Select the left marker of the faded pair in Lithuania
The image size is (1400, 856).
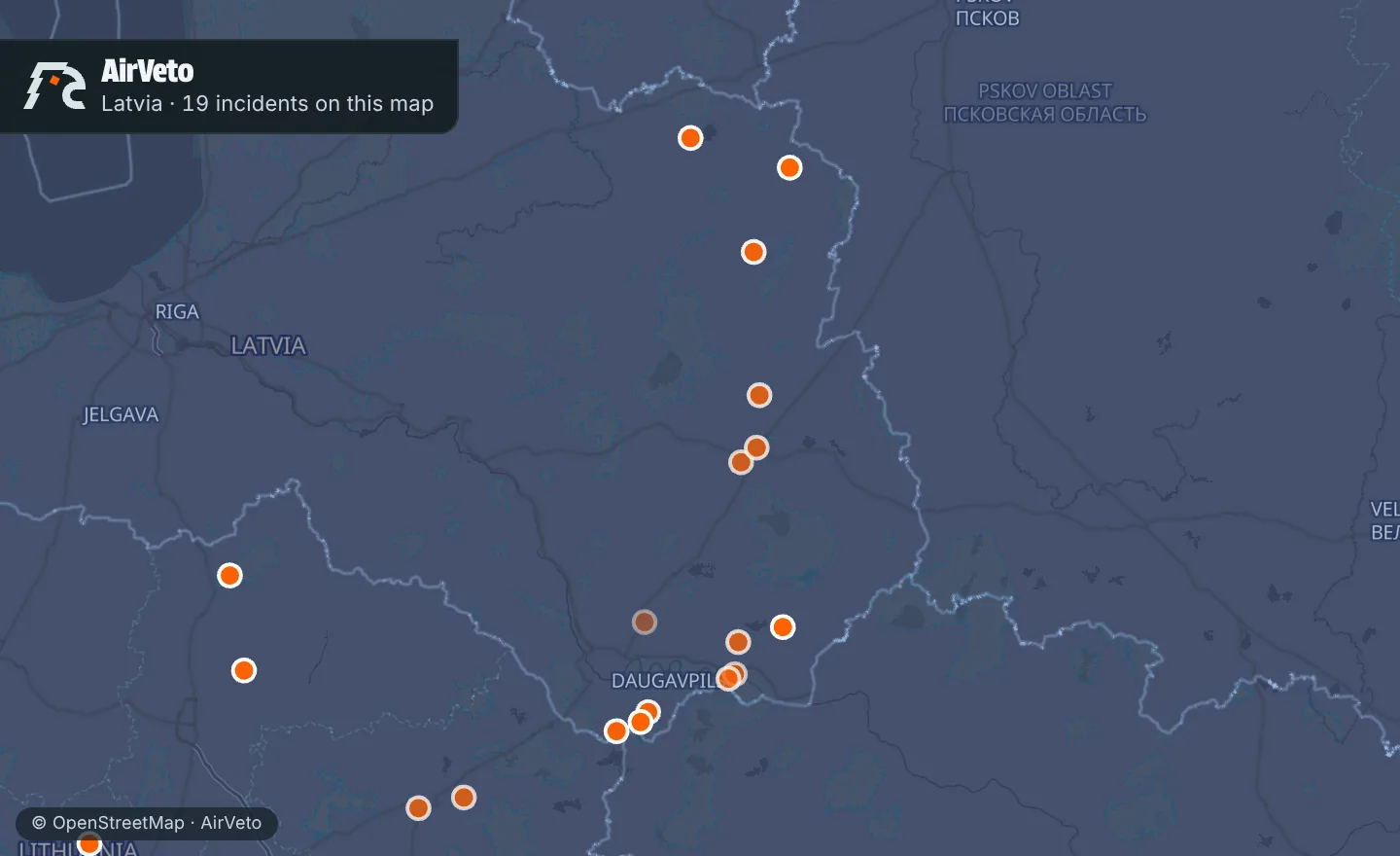(x=418, y=808)
